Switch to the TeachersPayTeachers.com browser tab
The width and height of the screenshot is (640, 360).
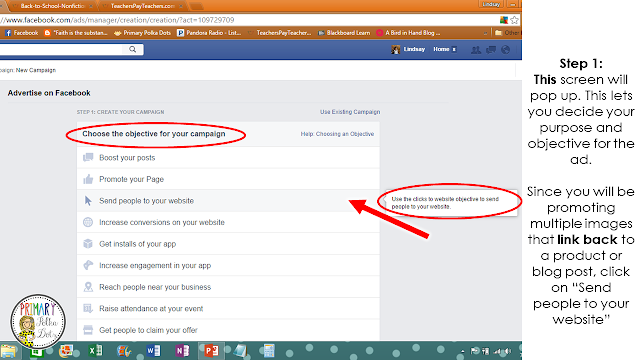click(142, 6)
